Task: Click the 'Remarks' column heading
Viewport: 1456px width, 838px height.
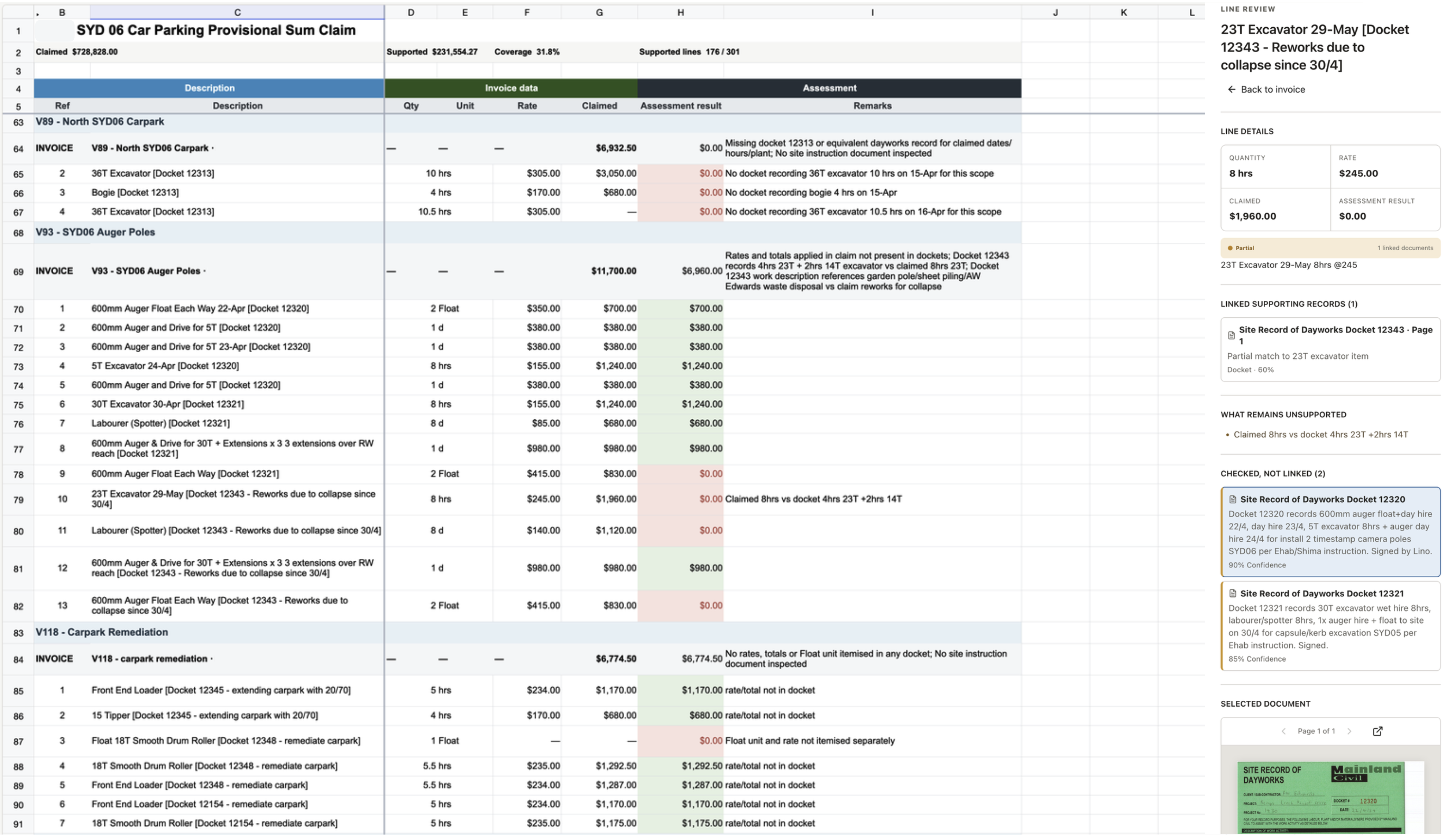Action: pos(872,106)
